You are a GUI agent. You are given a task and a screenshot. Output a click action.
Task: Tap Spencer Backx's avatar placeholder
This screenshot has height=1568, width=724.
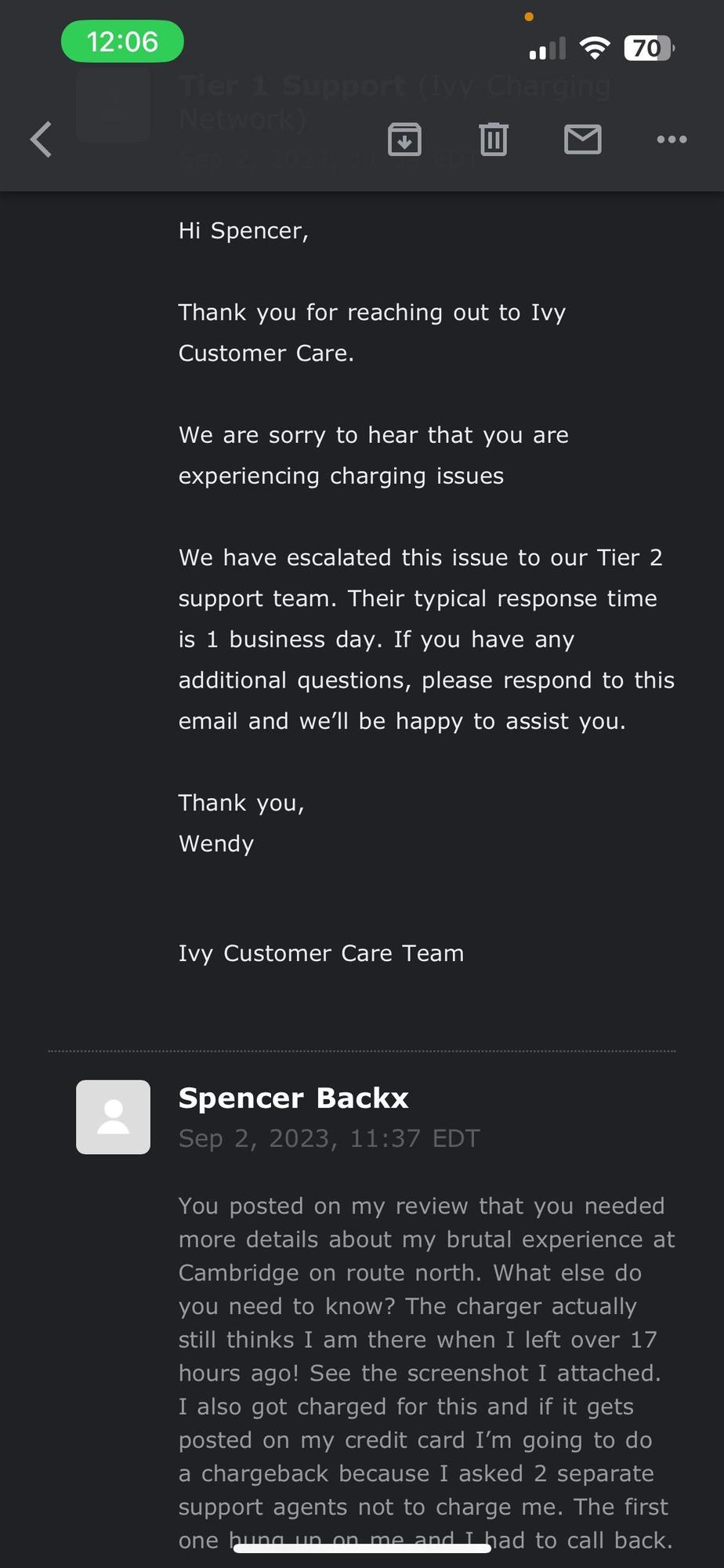[113, 1116]
